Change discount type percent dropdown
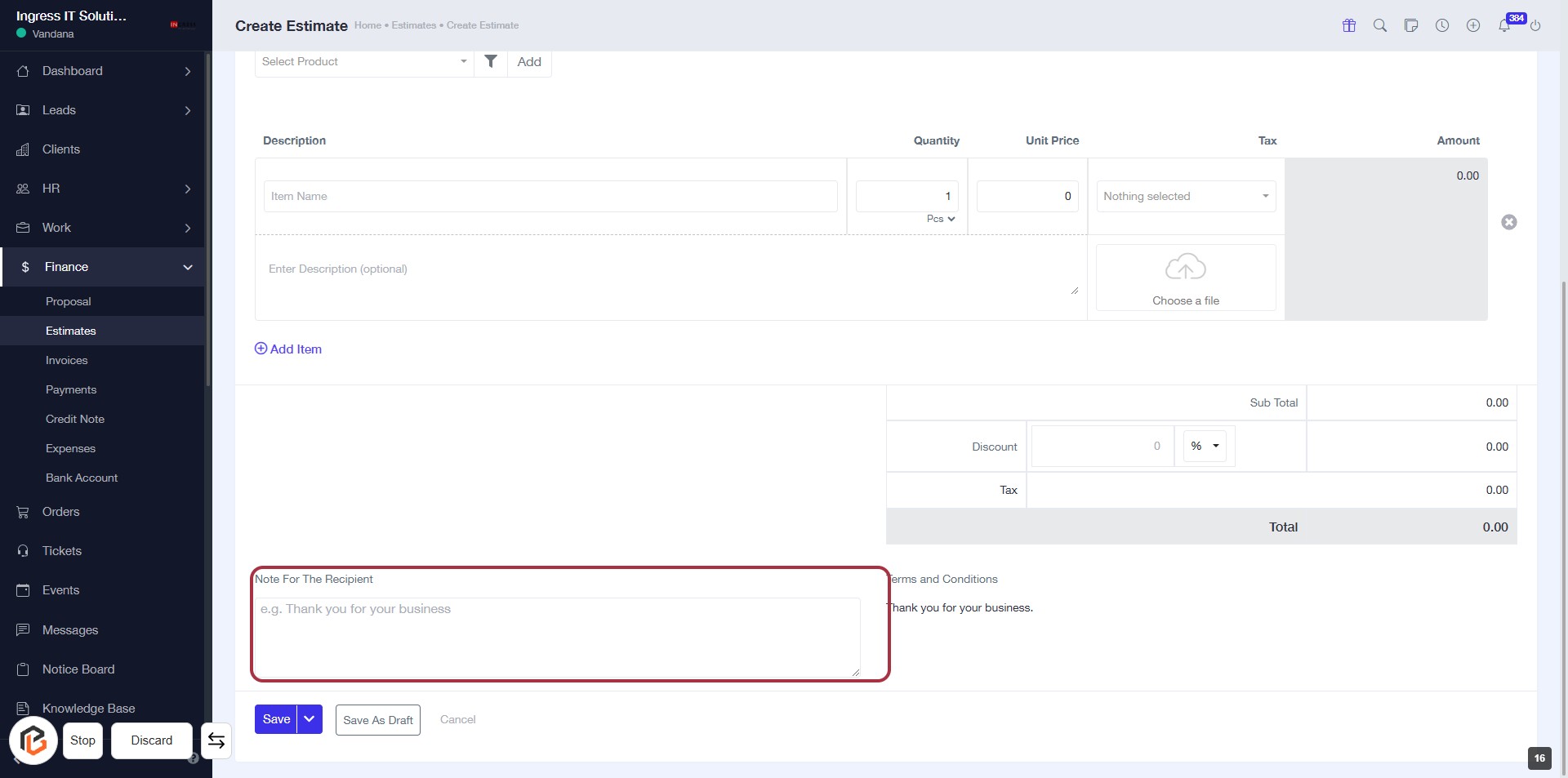The height and width of the screenshot is (778, 1568). 1205,446
